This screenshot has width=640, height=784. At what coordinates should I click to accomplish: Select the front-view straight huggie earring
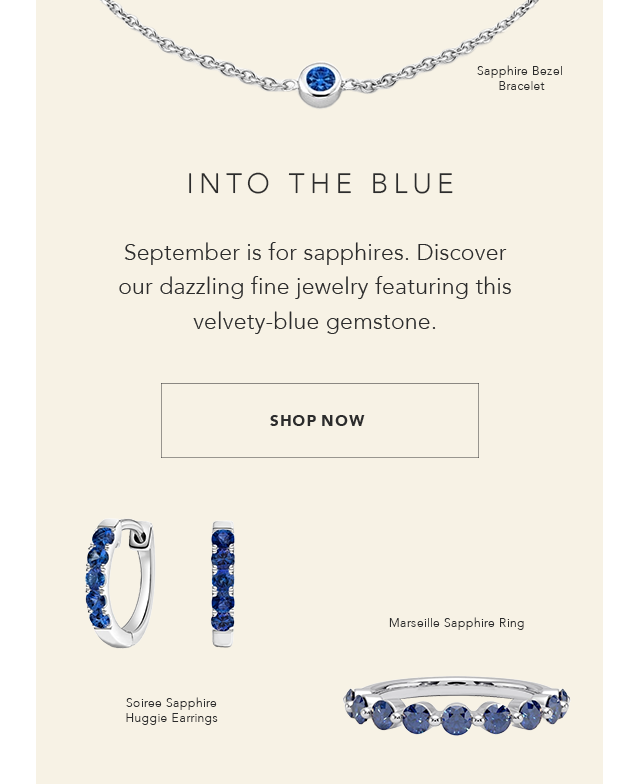click(222, 584)
